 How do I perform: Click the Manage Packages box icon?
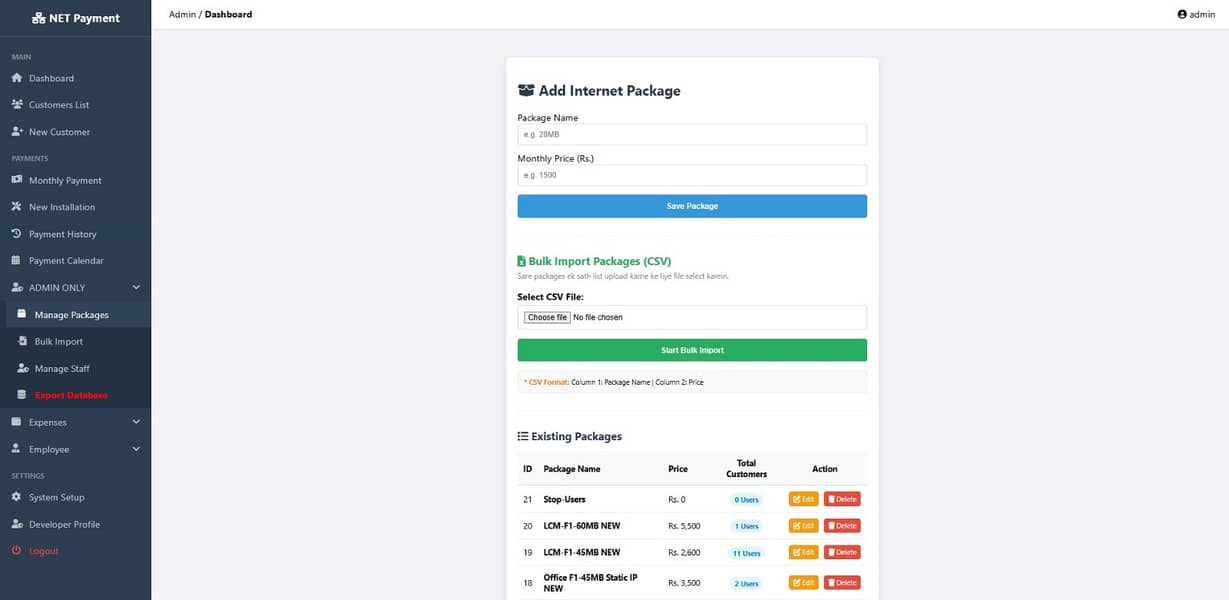22,314
